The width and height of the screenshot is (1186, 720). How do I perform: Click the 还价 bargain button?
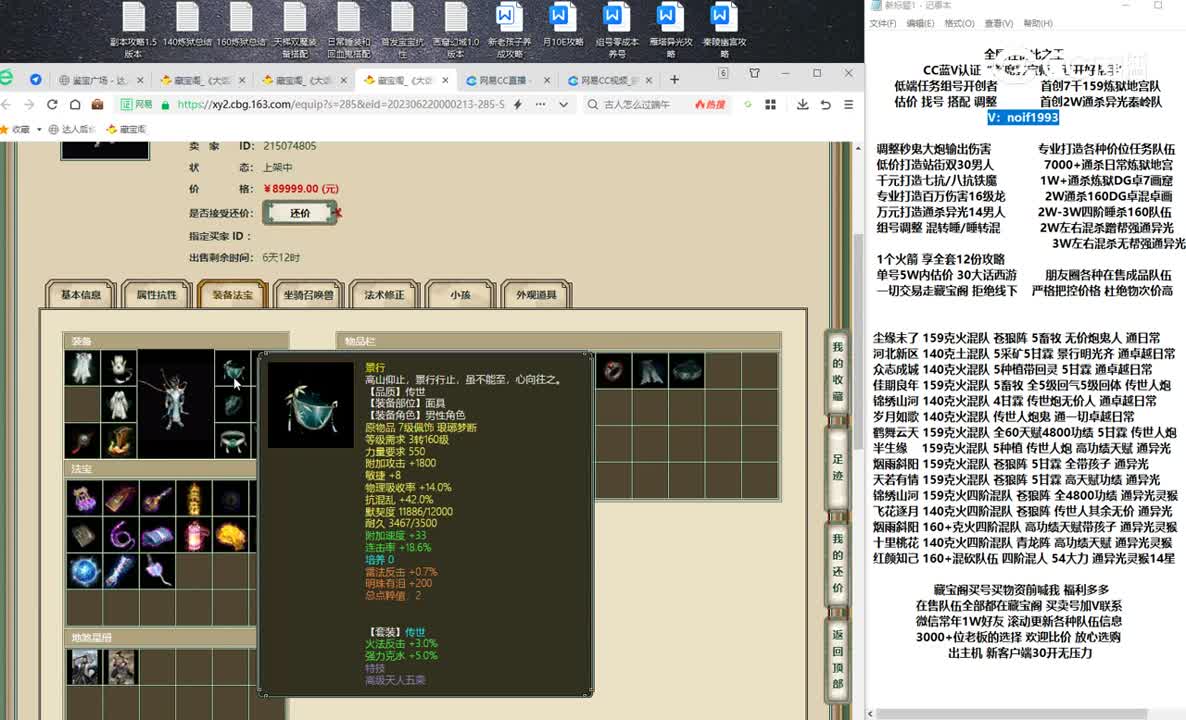[300, 213]
